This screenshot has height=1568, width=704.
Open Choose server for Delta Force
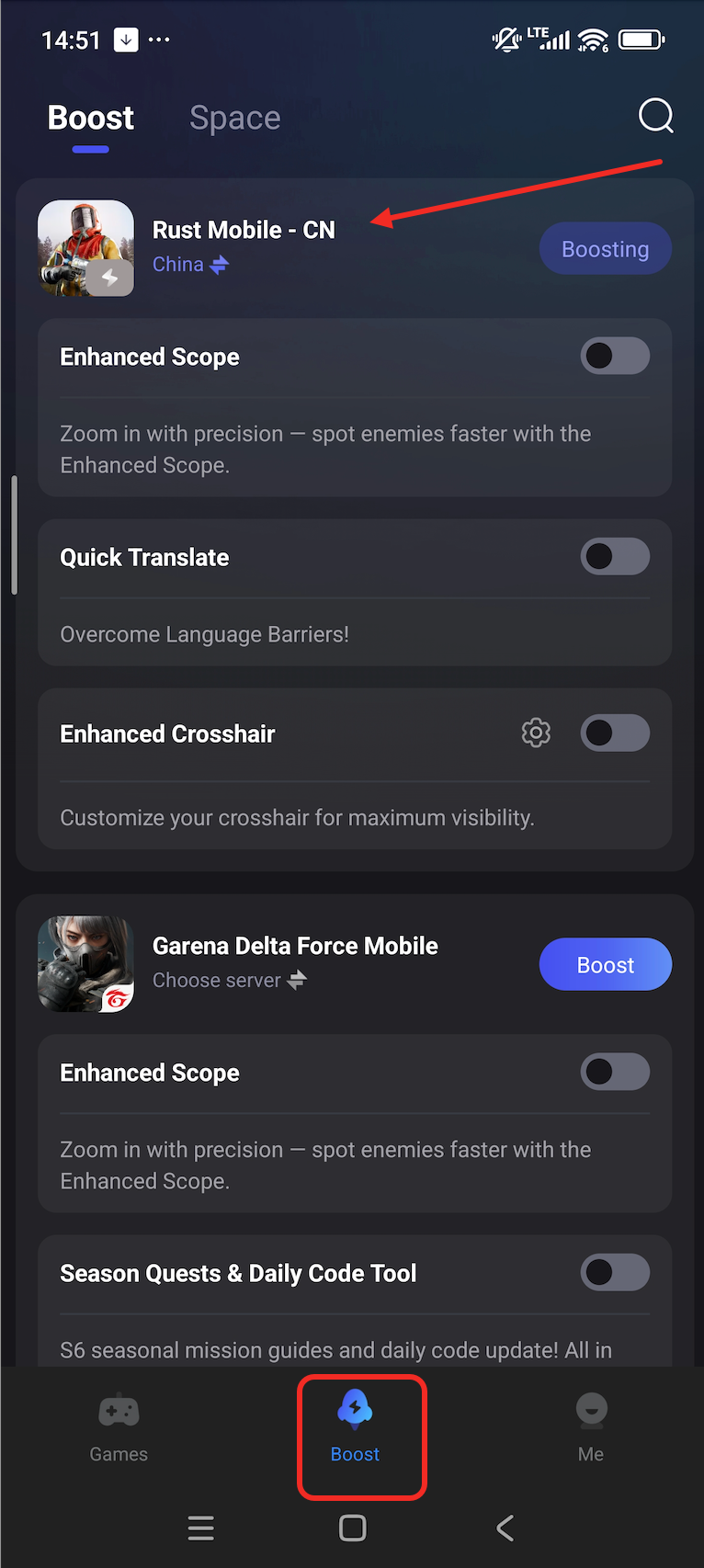tap(229, 981)
